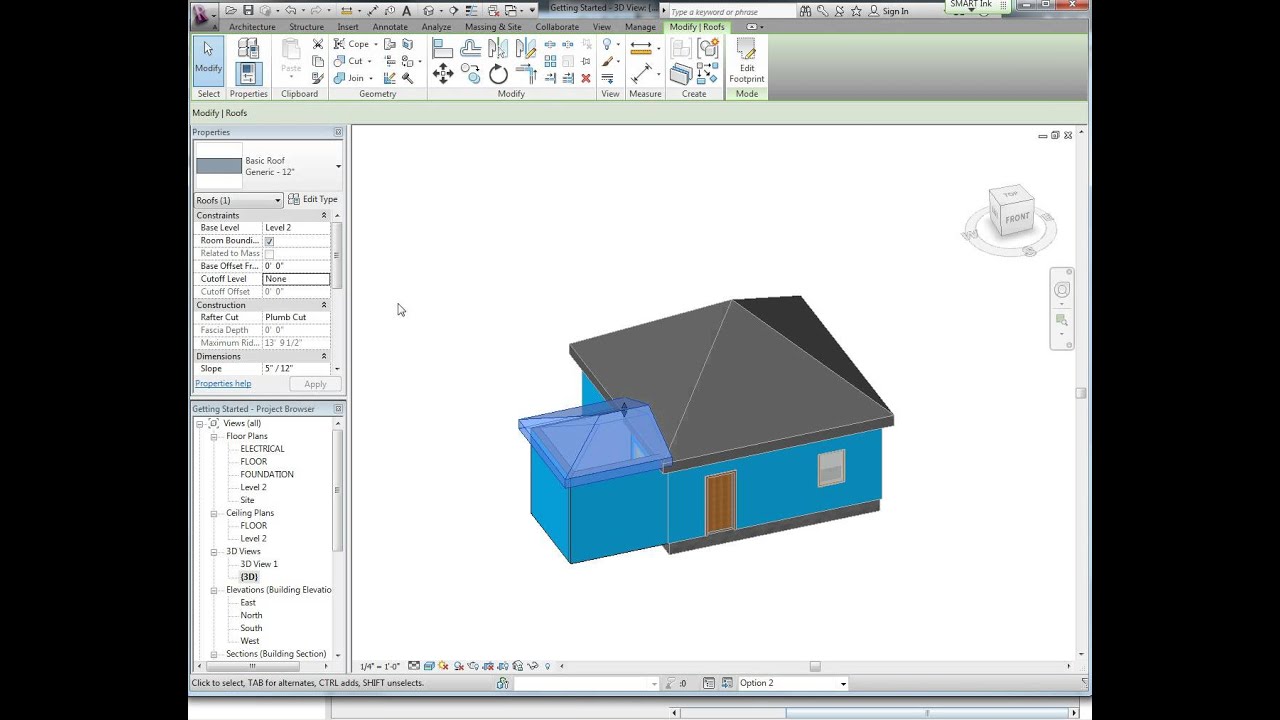This screenshot has height=720, width=1280.
Task: Collapse the 3D Views tree node
Action: coord(214,552)
